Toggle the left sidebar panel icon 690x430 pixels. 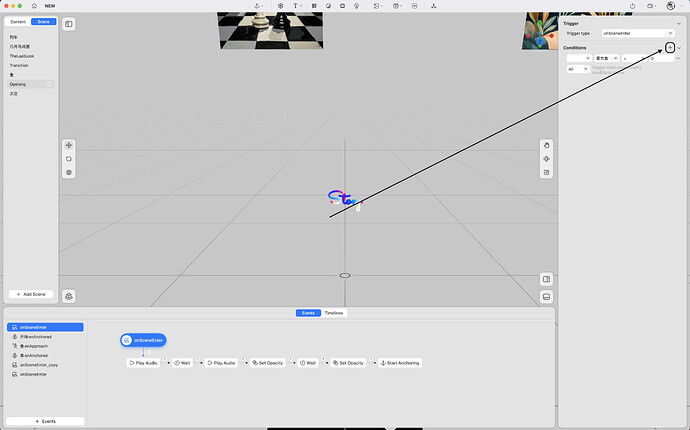pos(68,23)
